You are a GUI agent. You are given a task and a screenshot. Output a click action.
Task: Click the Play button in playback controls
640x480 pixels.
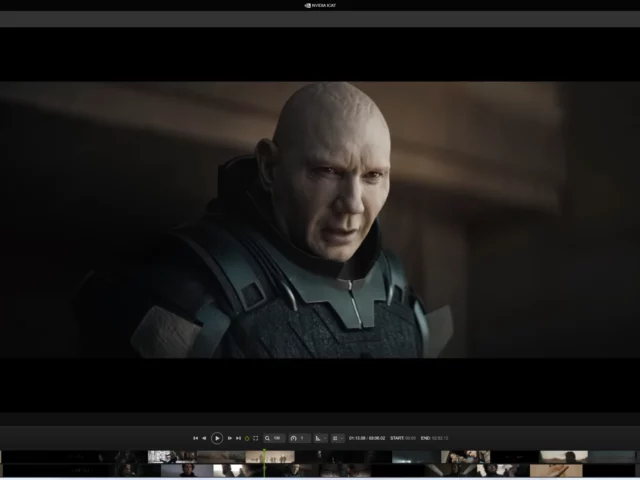coord(217,438)
